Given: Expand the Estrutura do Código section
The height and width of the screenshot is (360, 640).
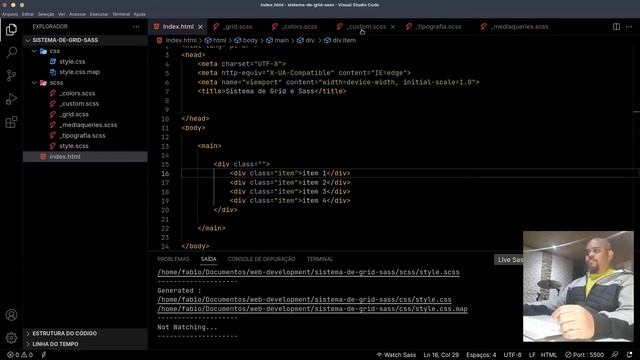Looking at the screenshot, I should pyautogui.click(x=85, y=333).
